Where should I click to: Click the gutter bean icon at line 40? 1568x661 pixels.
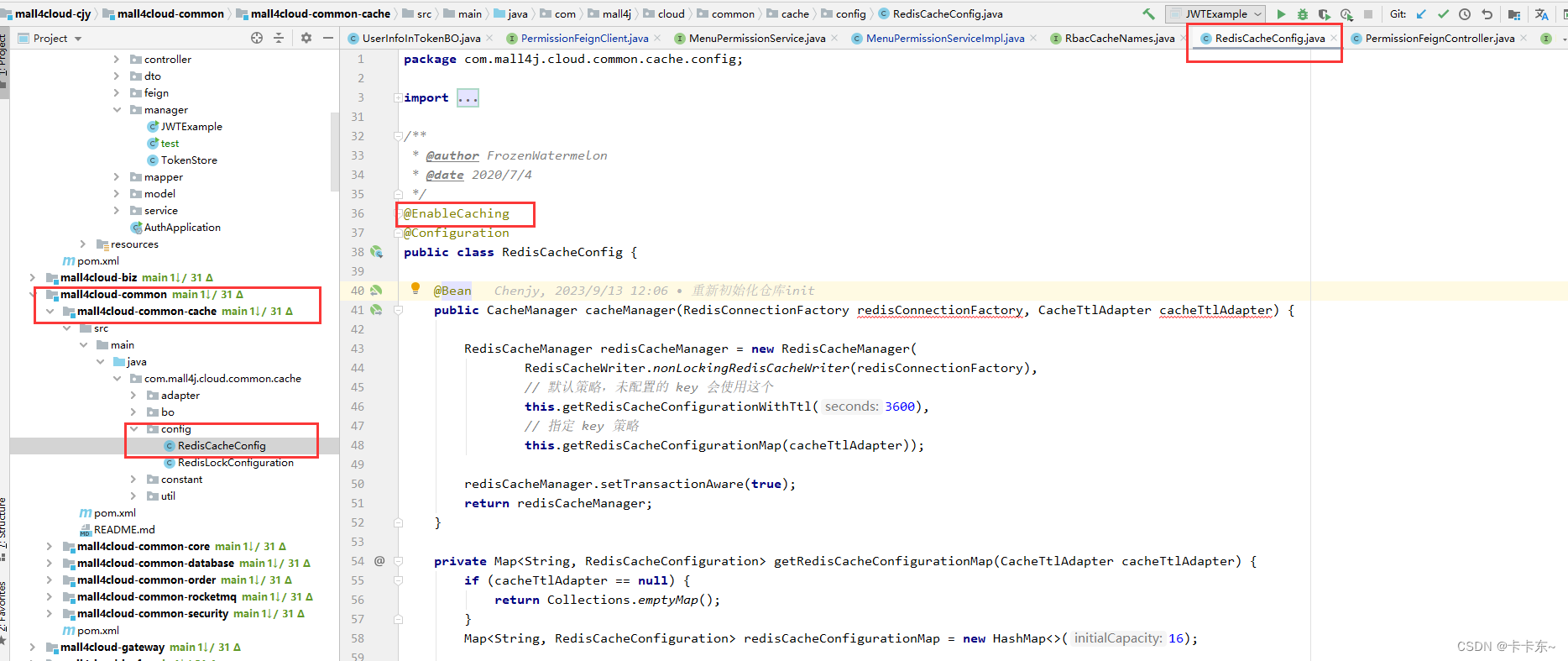377,290
